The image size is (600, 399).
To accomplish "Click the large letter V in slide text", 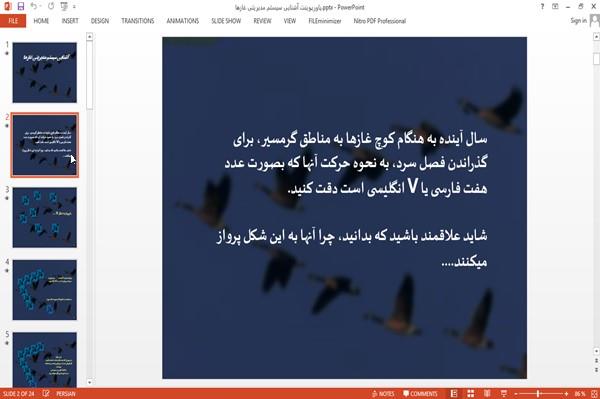I will pos(412,186).
